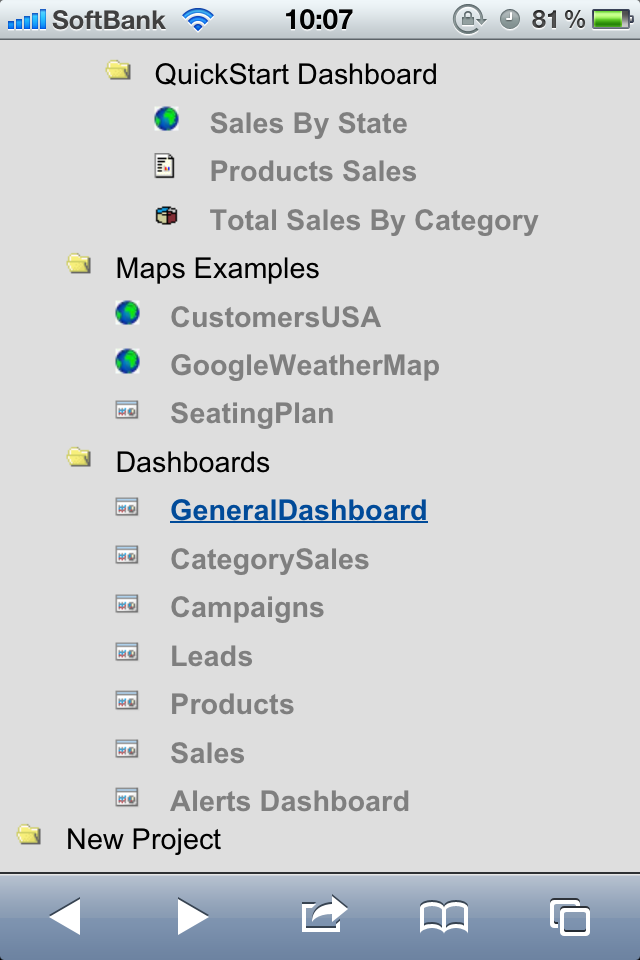Click the dashboard icon beside SeatingPlan
Image resolution: width=640 pixels, height=960 pixels.
(127, 410)
